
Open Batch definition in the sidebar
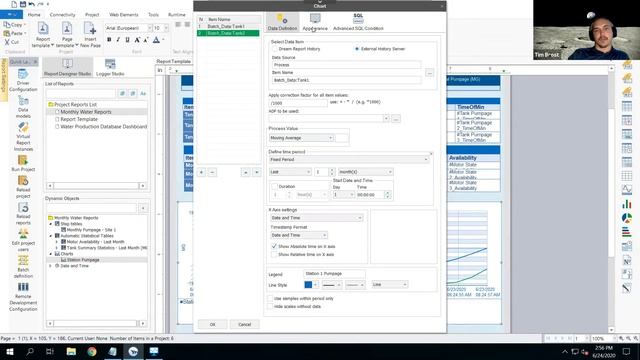[x=23, y=267]
